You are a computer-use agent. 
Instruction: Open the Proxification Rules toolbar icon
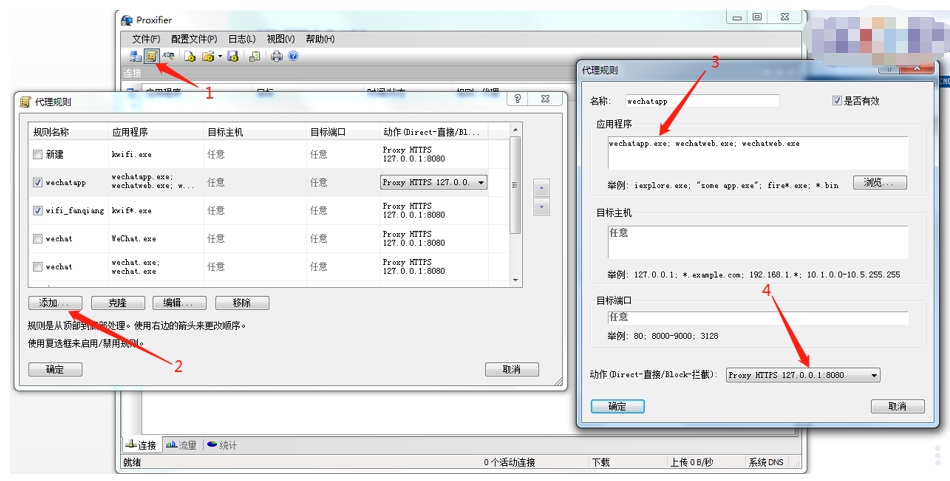pos(151,56)
